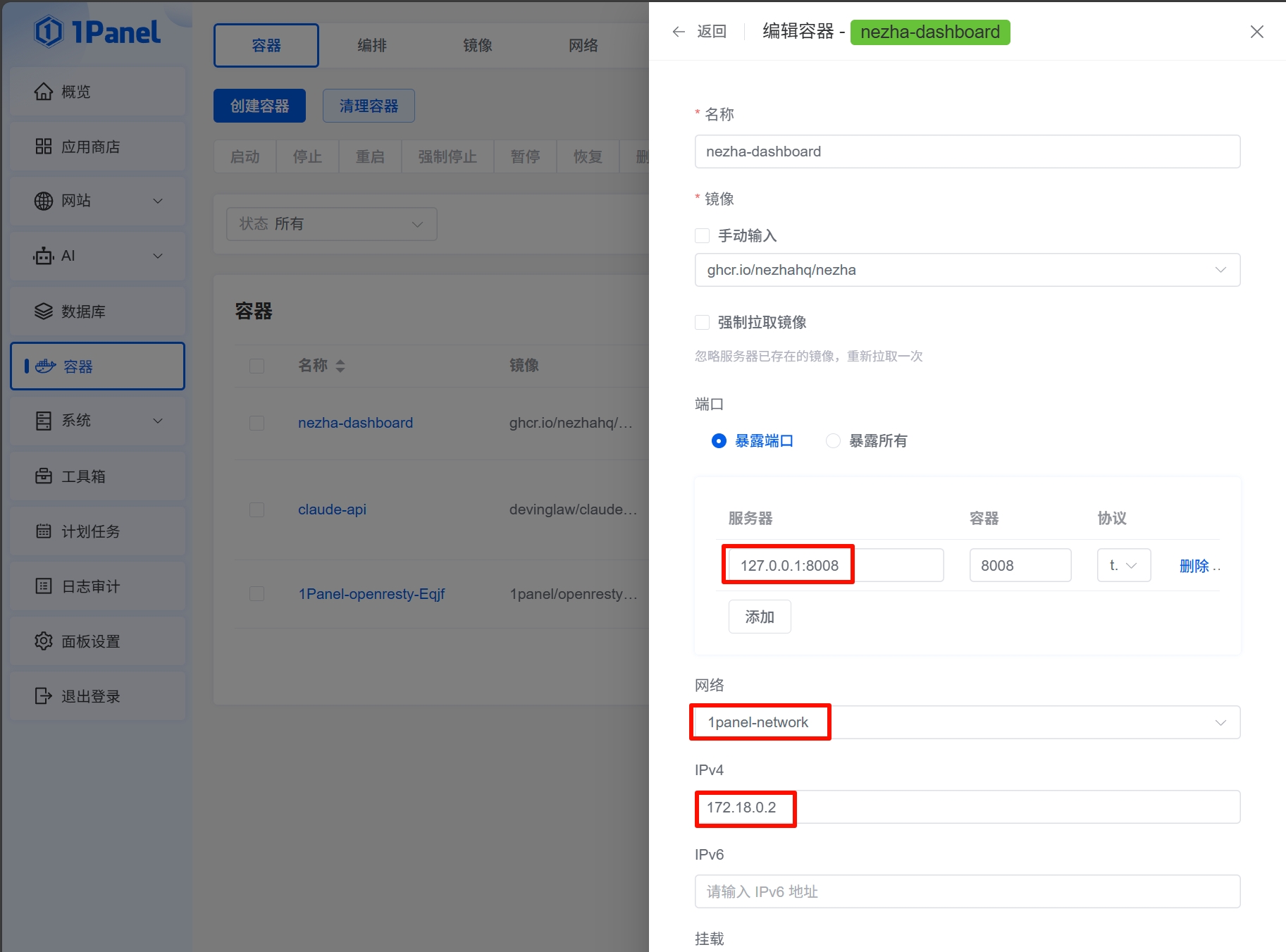Click the 清理容器 button
Viewport: 1286px width, 952px height.
[x=369, y=106]
